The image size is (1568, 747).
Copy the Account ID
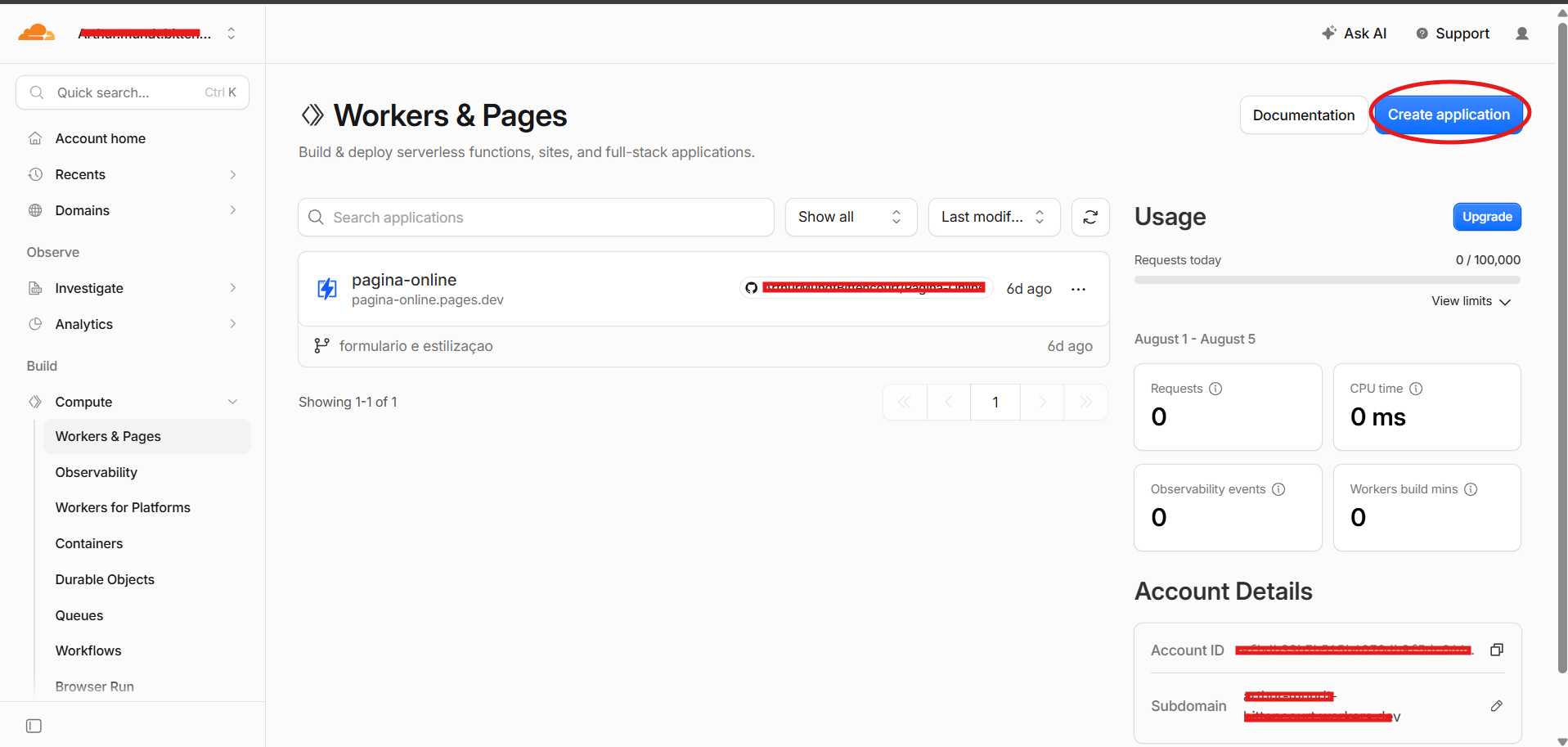click(x=1497, y=650)
